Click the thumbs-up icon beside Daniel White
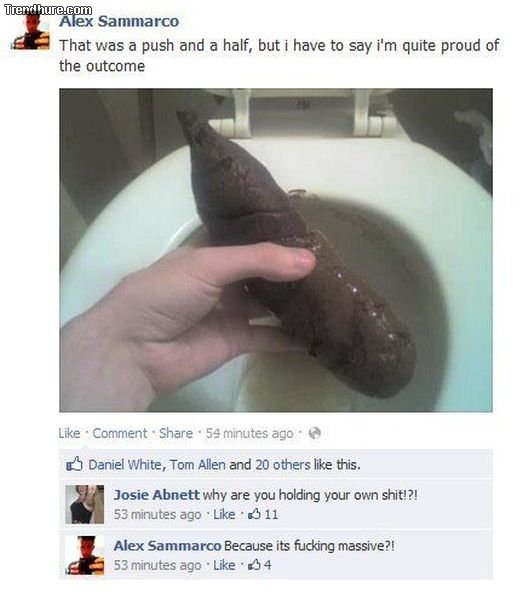The height and width of the screenshot is (600, 523). 74,464
